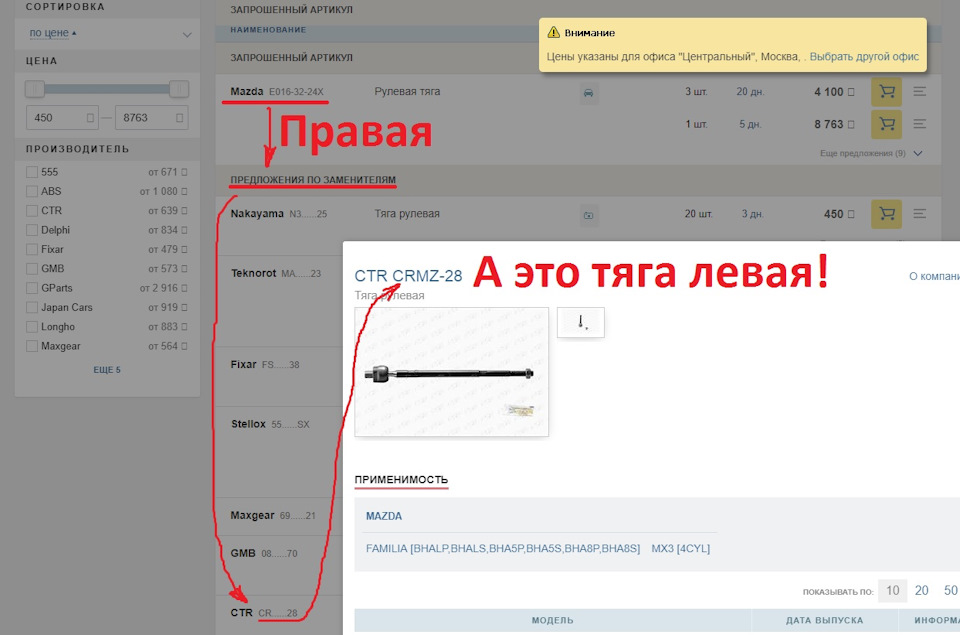Click the maximum price slider handle

point(179,89)
